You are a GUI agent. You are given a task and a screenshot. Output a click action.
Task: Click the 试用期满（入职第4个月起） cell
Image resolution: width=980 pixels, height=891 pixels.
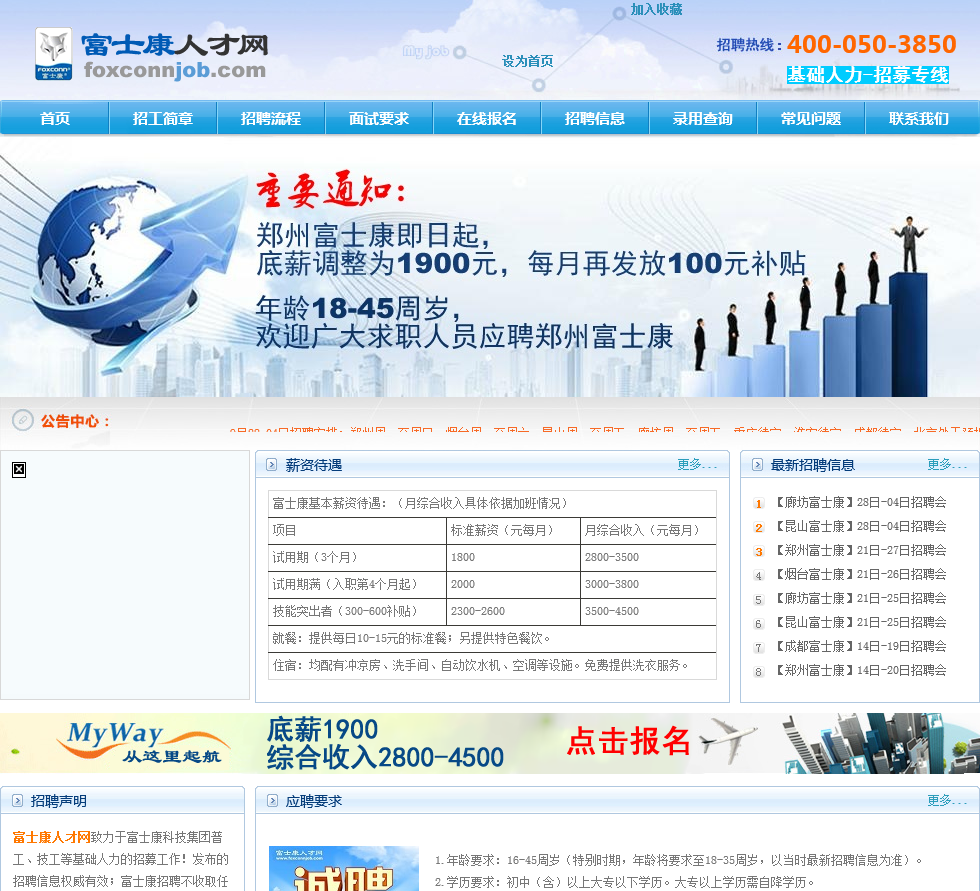(357, 584)
